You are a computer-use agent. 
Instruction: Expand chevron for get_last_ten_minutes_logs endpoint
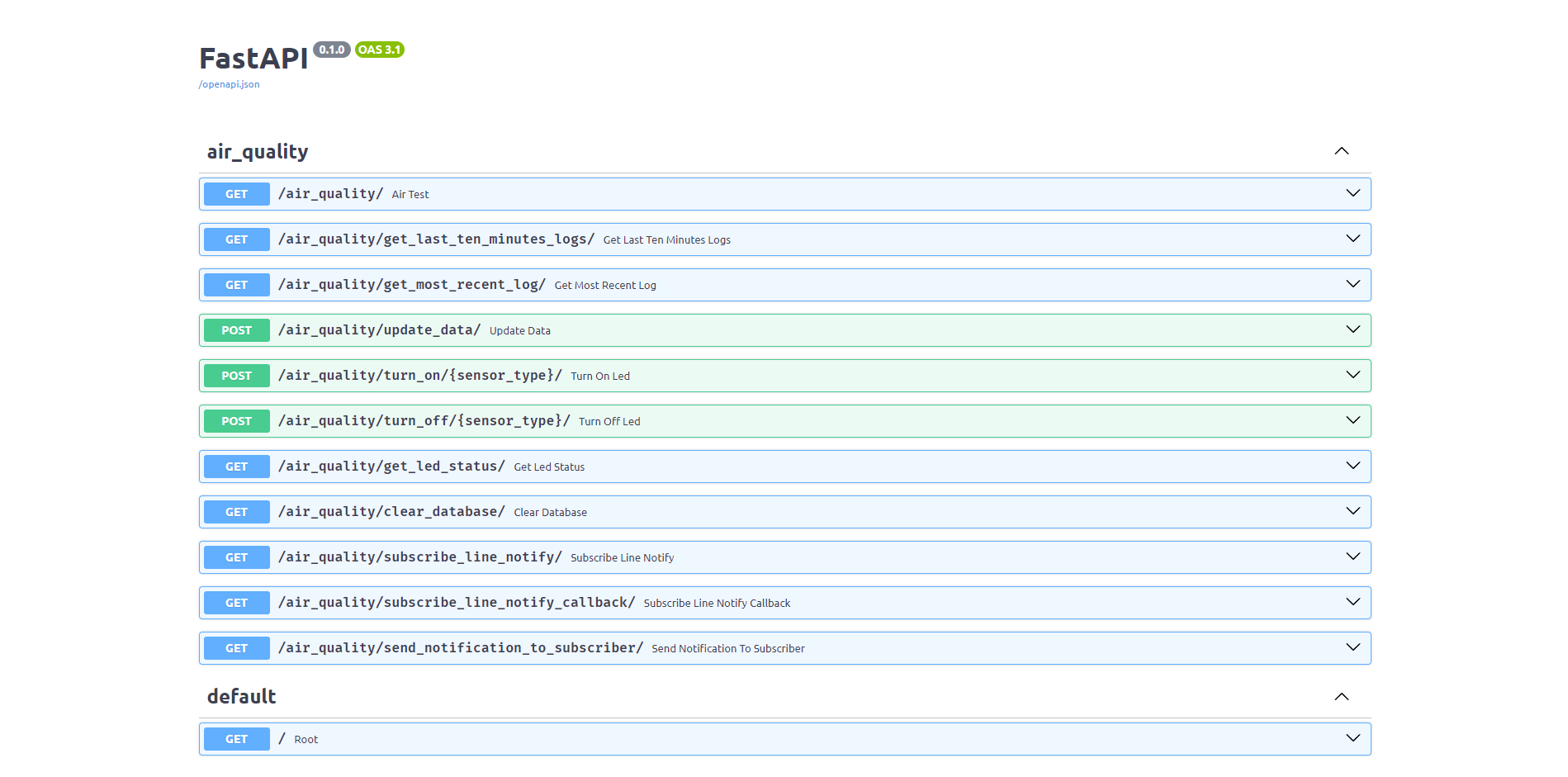click(1352, 239)
